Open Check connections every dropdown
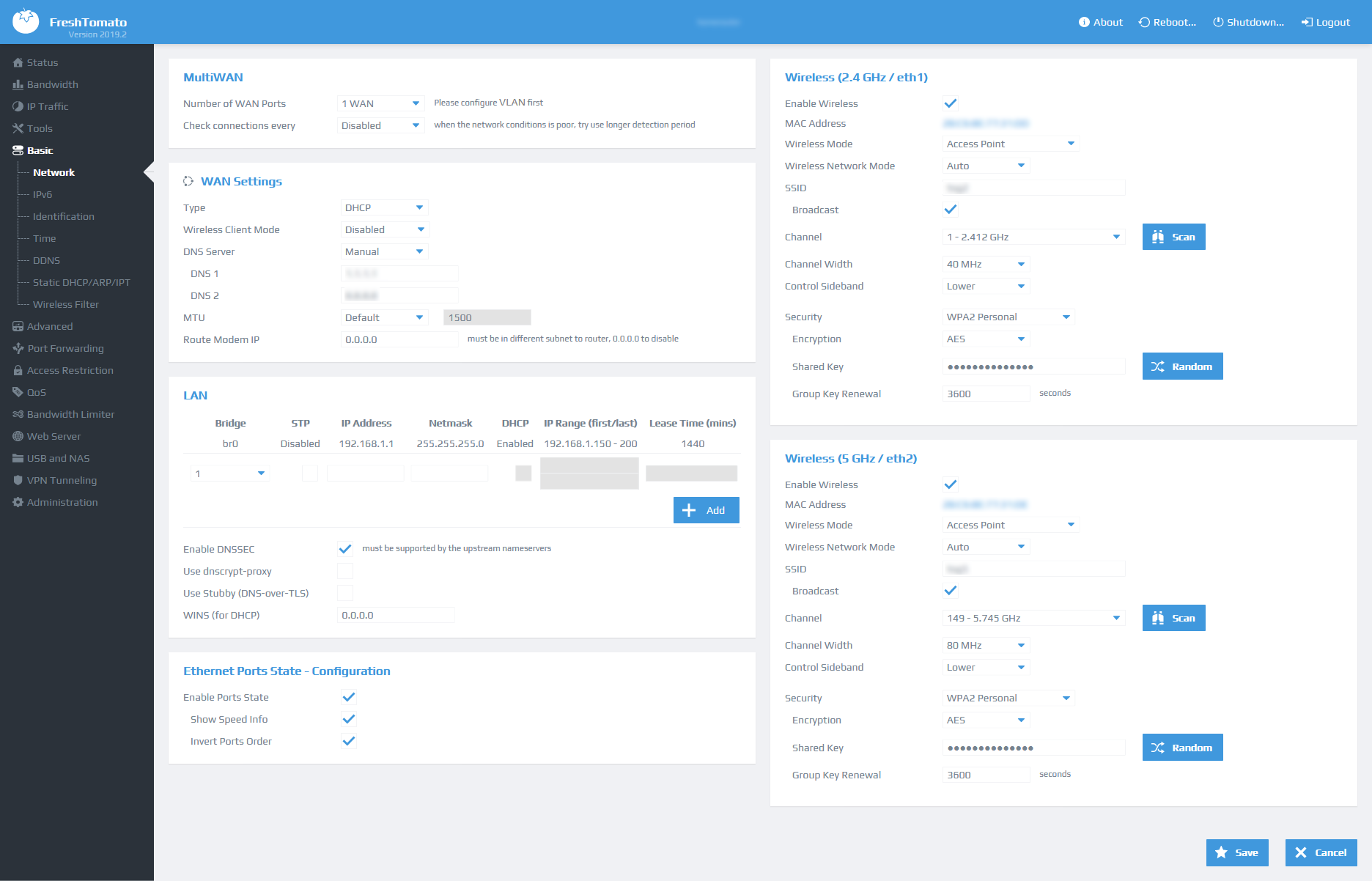1372x881 pixels. (x=380, y=125)
